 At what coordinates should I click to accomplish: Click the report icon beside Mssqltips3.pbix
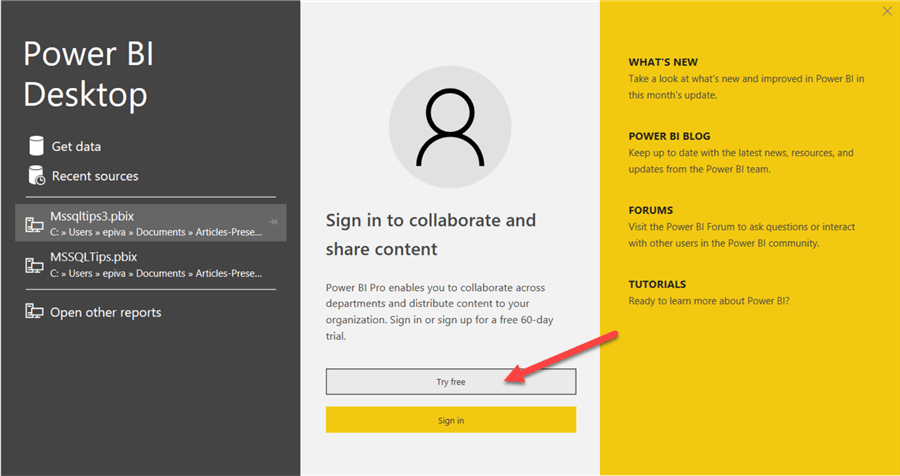tap(34, 223)
